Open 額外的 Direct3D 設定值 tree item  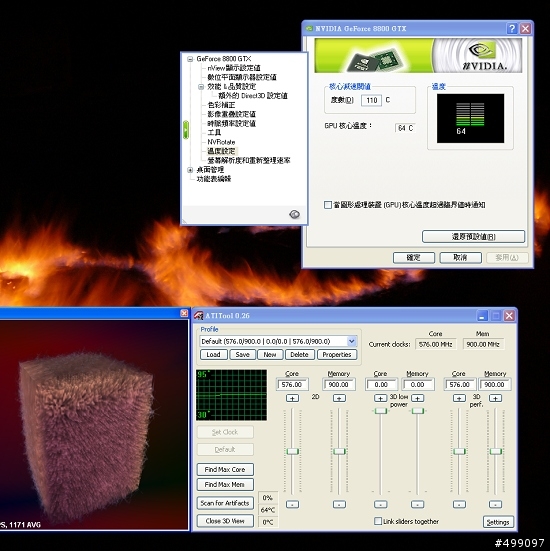click(x=253, y=96)
